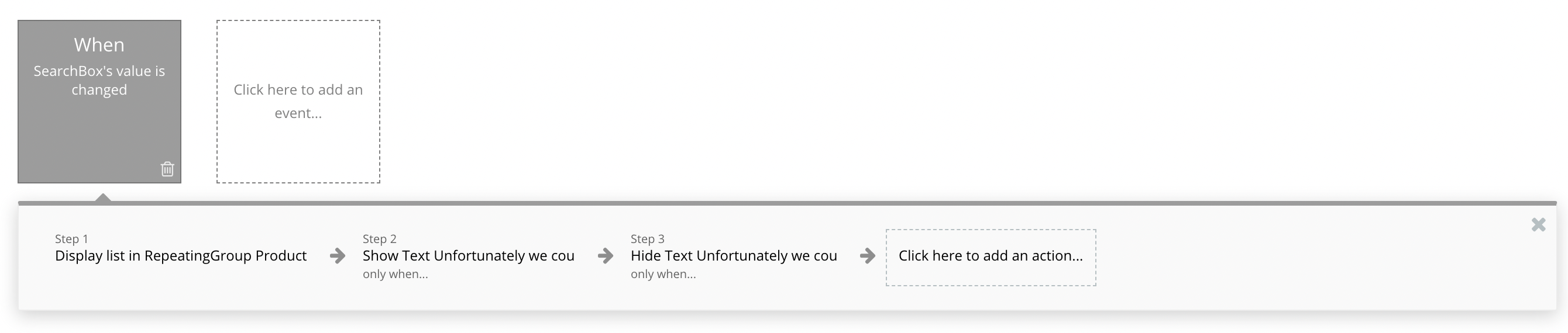Open the Show Text Unfortunately action

click(468, 256)
